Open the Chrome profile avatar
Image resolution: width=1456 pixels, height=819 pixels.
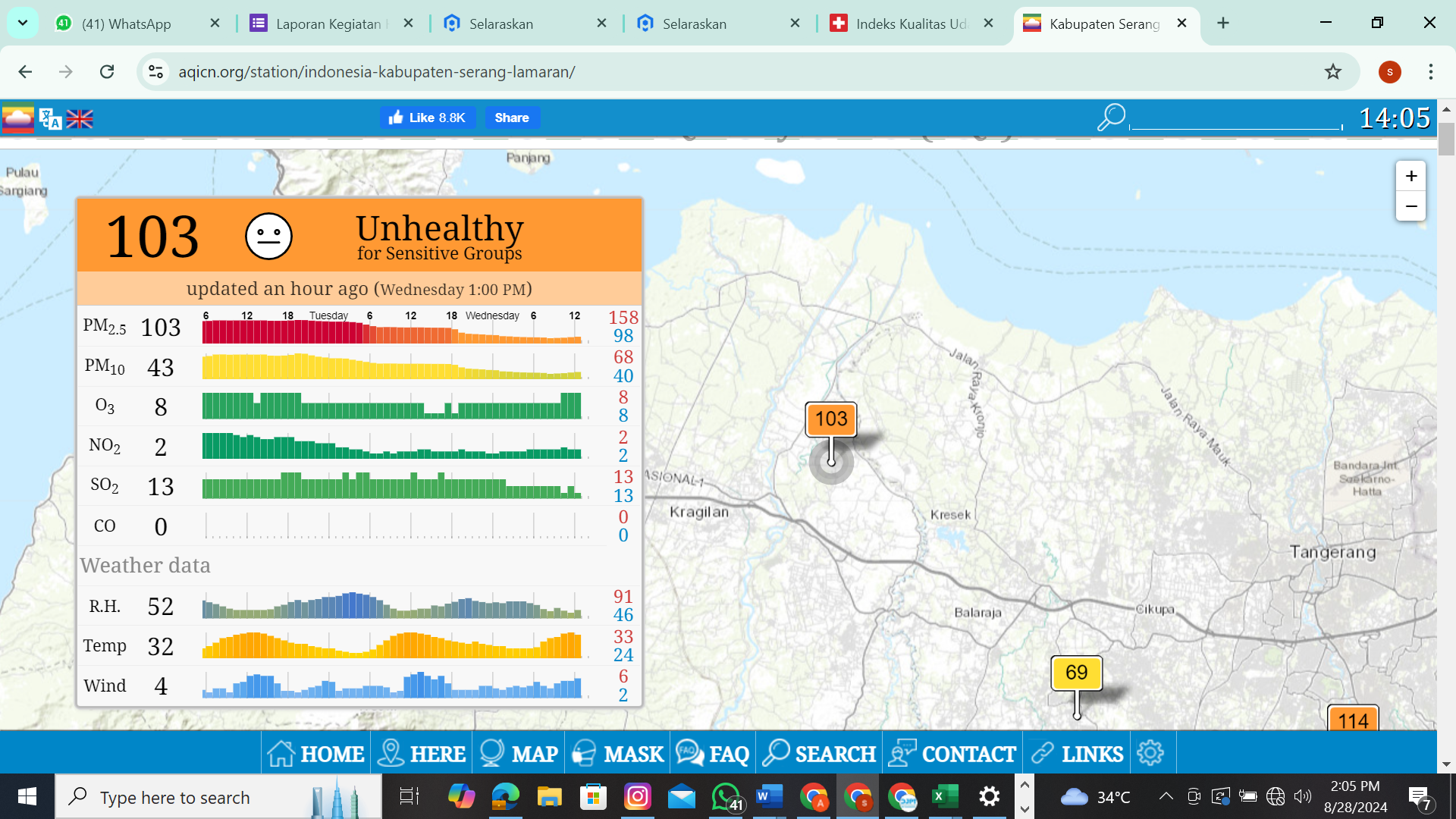tap(1389, 71)
